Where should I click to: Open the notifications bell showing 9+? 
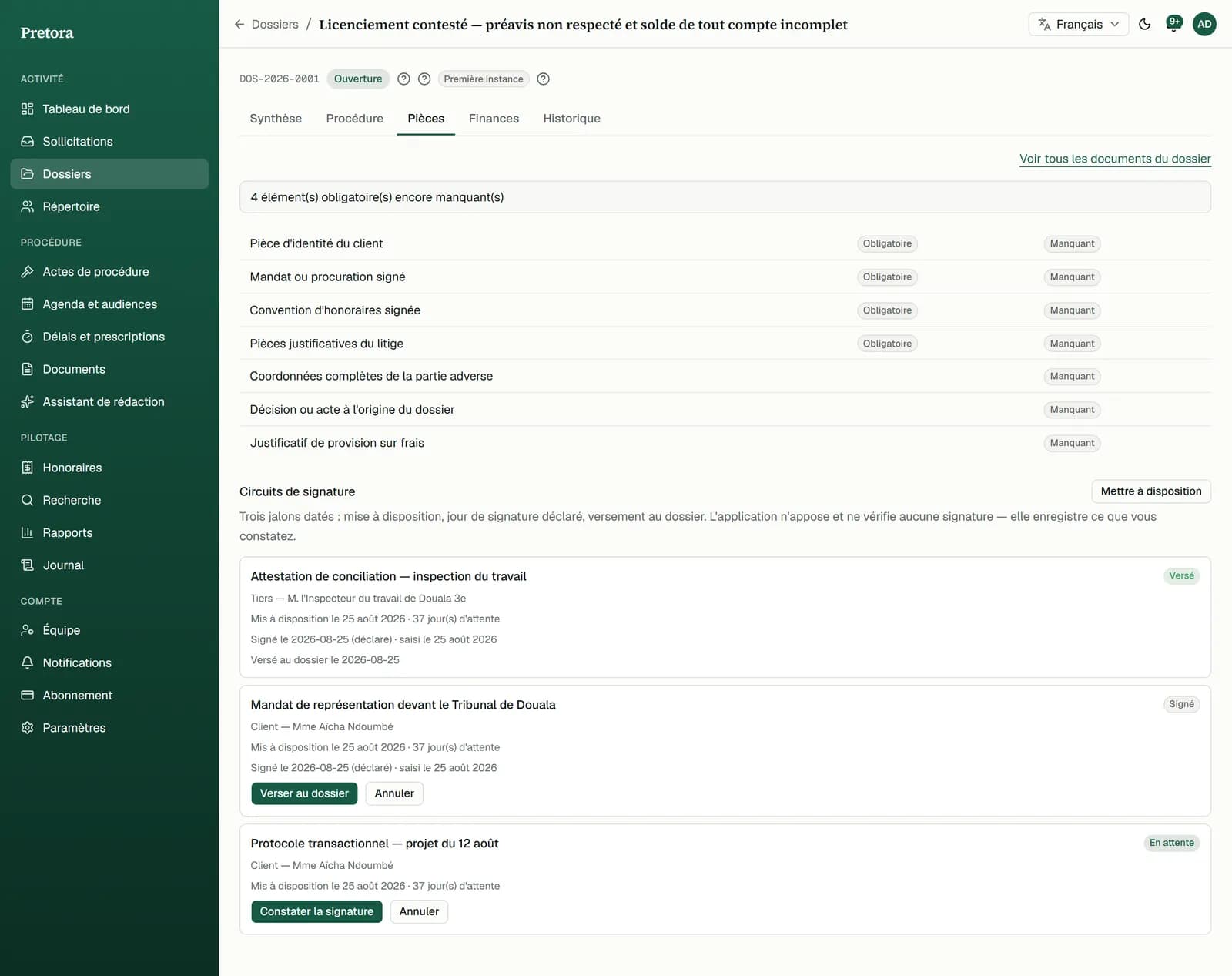1173,24
